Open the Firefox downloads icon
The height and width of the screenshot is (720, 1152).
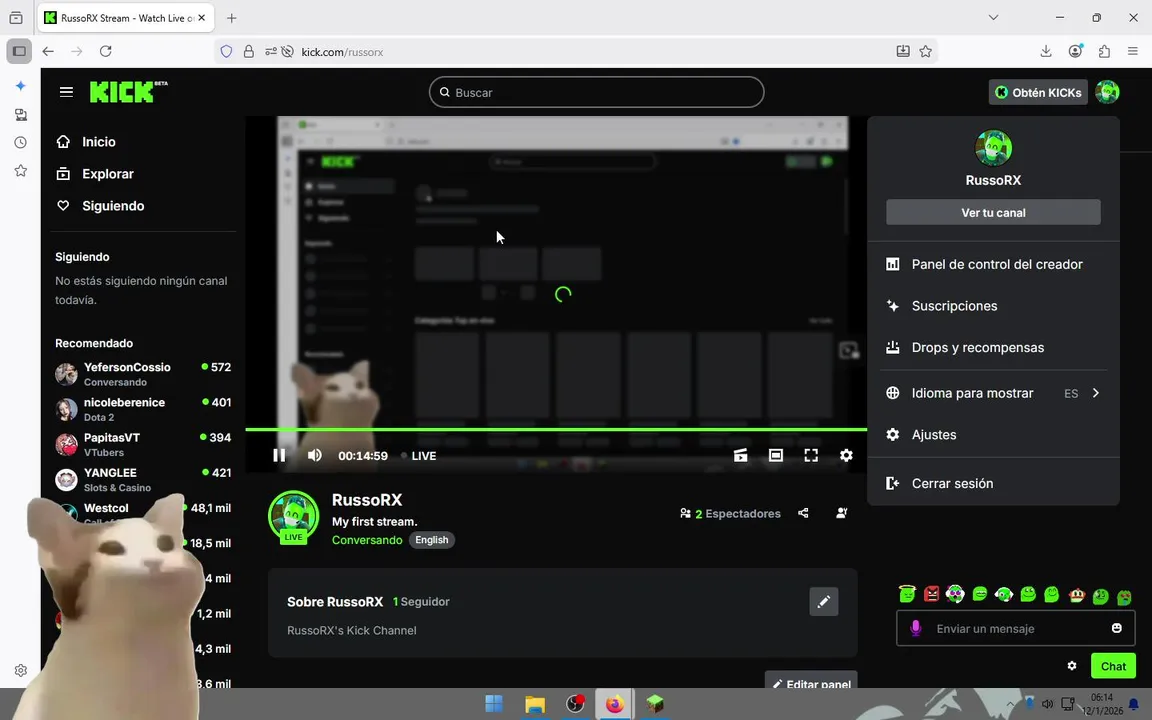pyautogui.click(x=1045, y=51)
